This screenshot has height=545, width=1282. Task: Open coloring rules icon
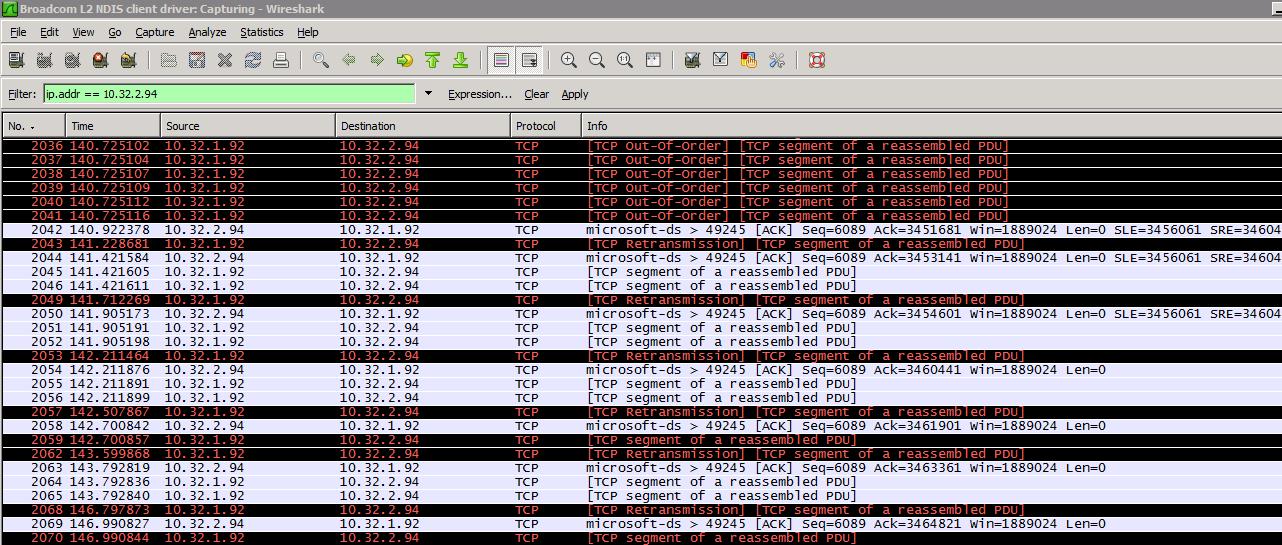point(748,60)
